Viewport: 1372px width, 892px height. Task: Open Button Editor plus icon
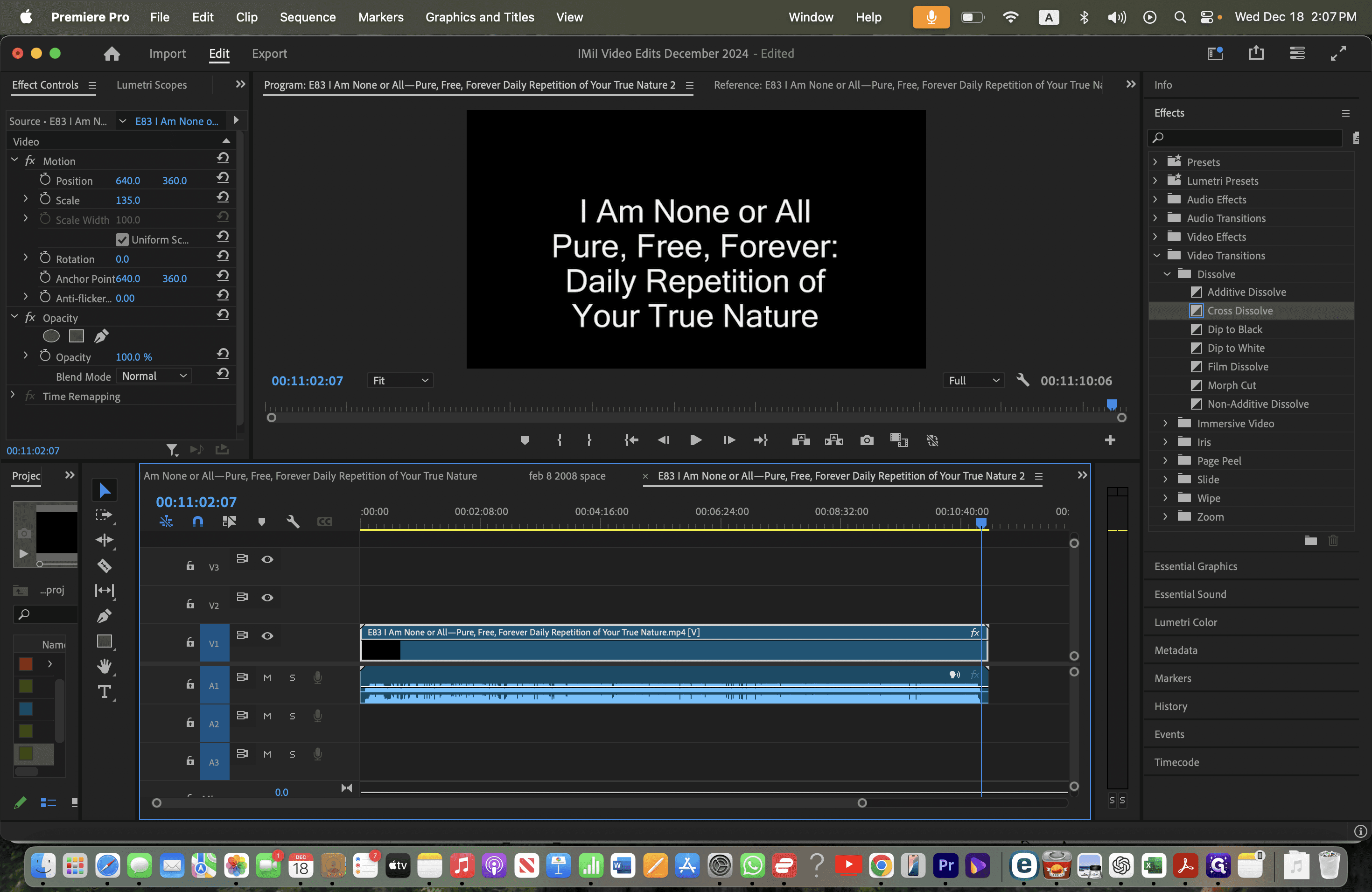coord(1110,440)
